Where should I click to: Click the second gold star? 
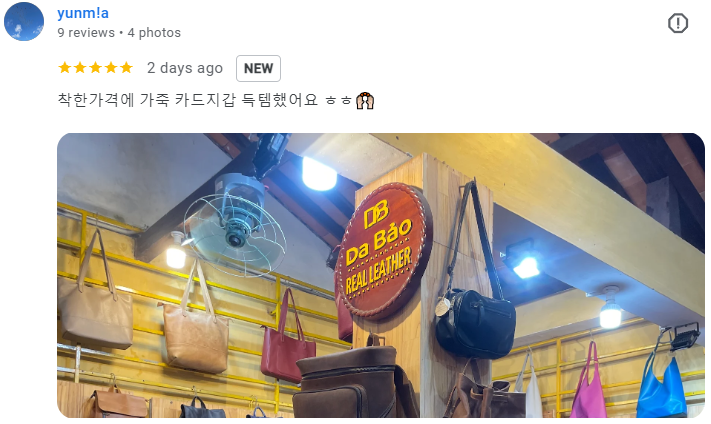pyautogui.click(x=80, y=68)
